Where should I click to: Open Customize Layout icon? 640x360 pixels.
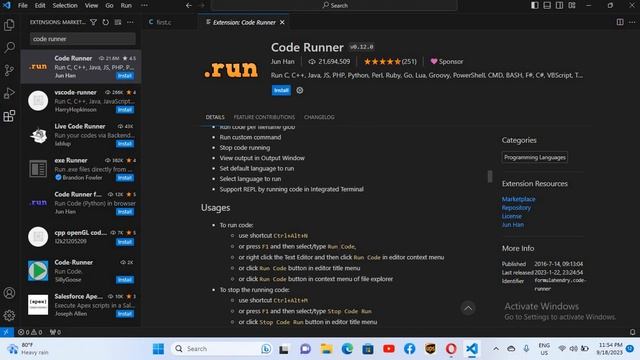click(572, 5)
